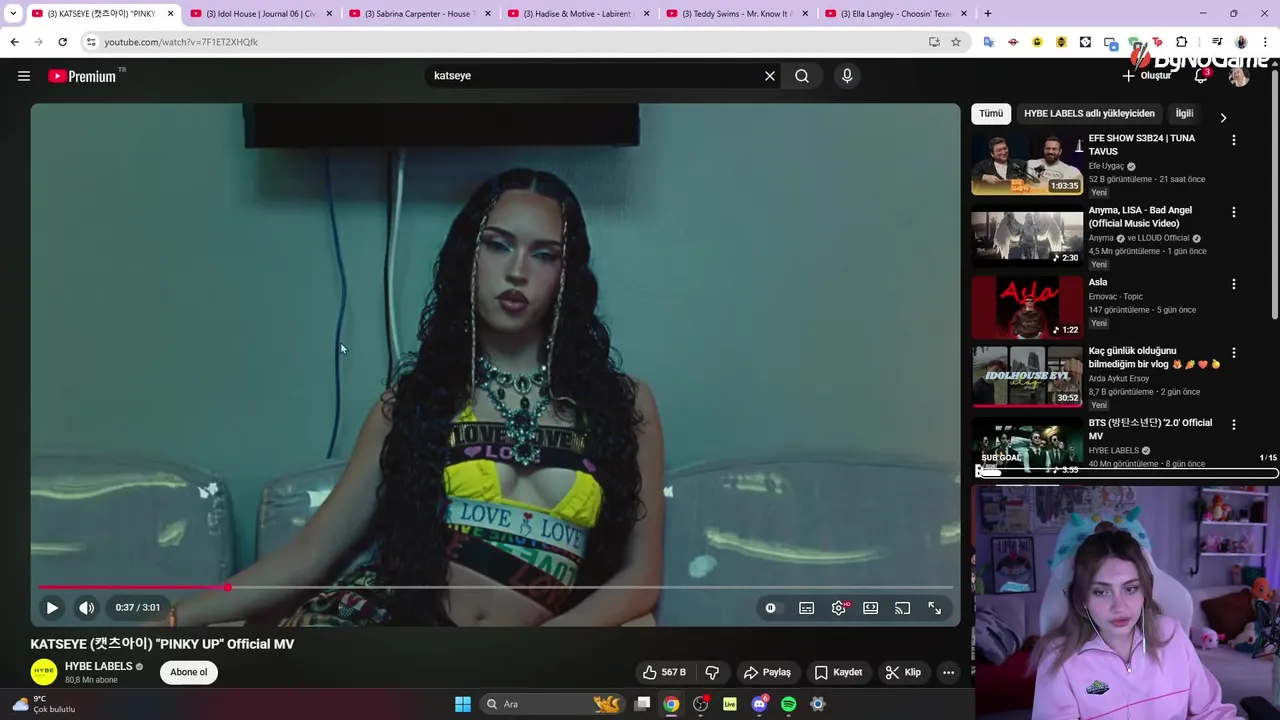Cast the video to a device
Image resolution: width=1280 pixels, height=720 pixels.
click(x=903, y=608)
